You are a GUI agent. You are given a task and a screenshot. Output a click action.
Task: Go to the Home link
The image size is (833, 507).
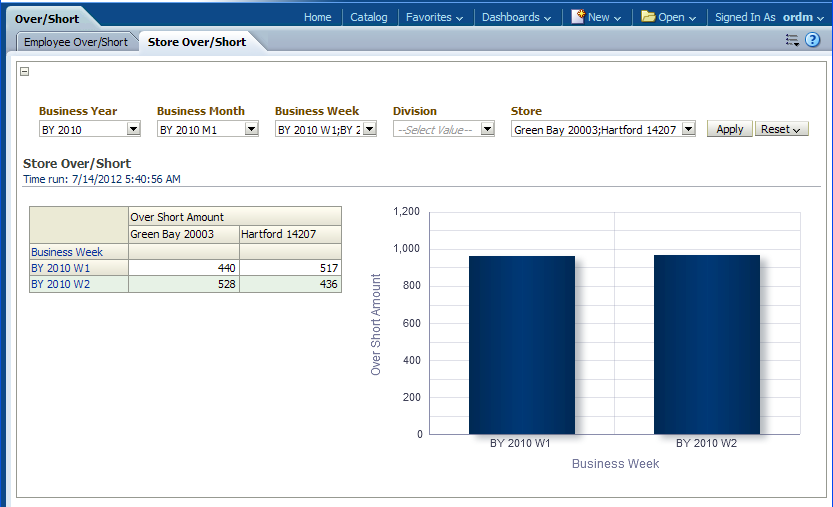tap(317, 17)
